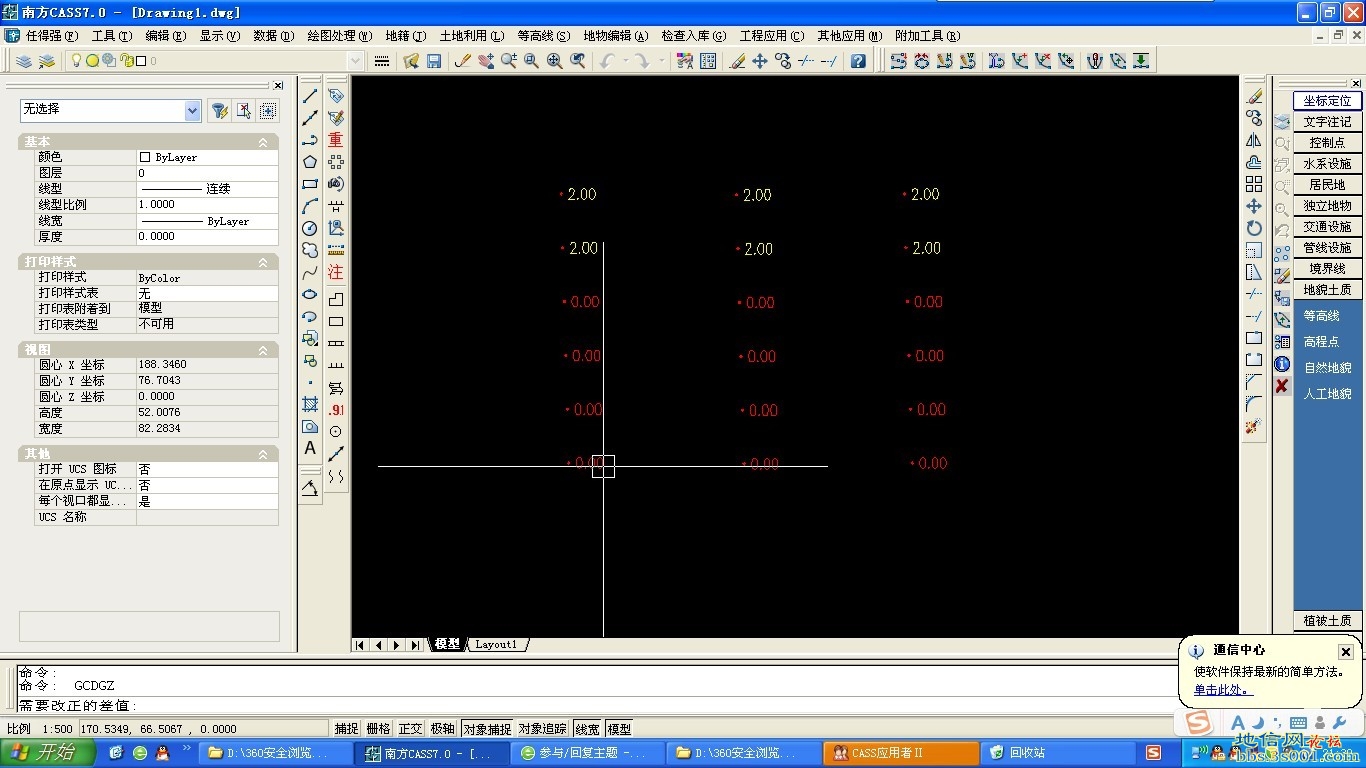Toggle 对象追踪 object tracking
Screen dimensions: 1366x768
pyautogui.click(x=543, y=729)
